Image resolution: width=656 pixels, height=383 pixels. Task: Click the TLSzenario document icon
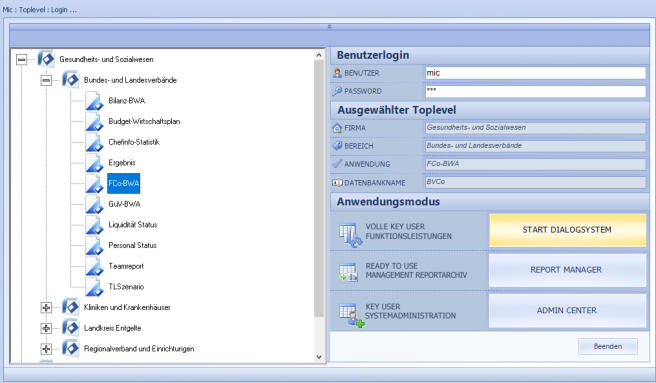pyautogui.click(x=95, y=287)
